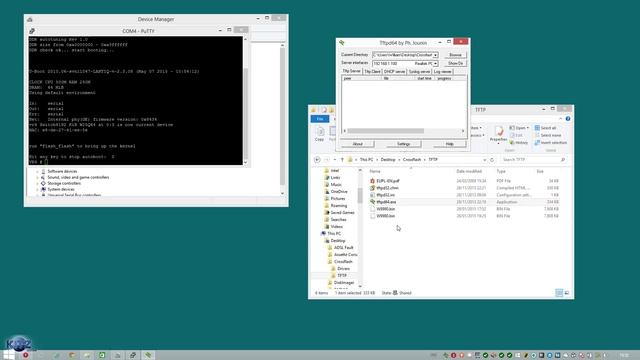Expand Sound, video and game controllers
This screenshot has height=360, width=640.
(38, 178)
